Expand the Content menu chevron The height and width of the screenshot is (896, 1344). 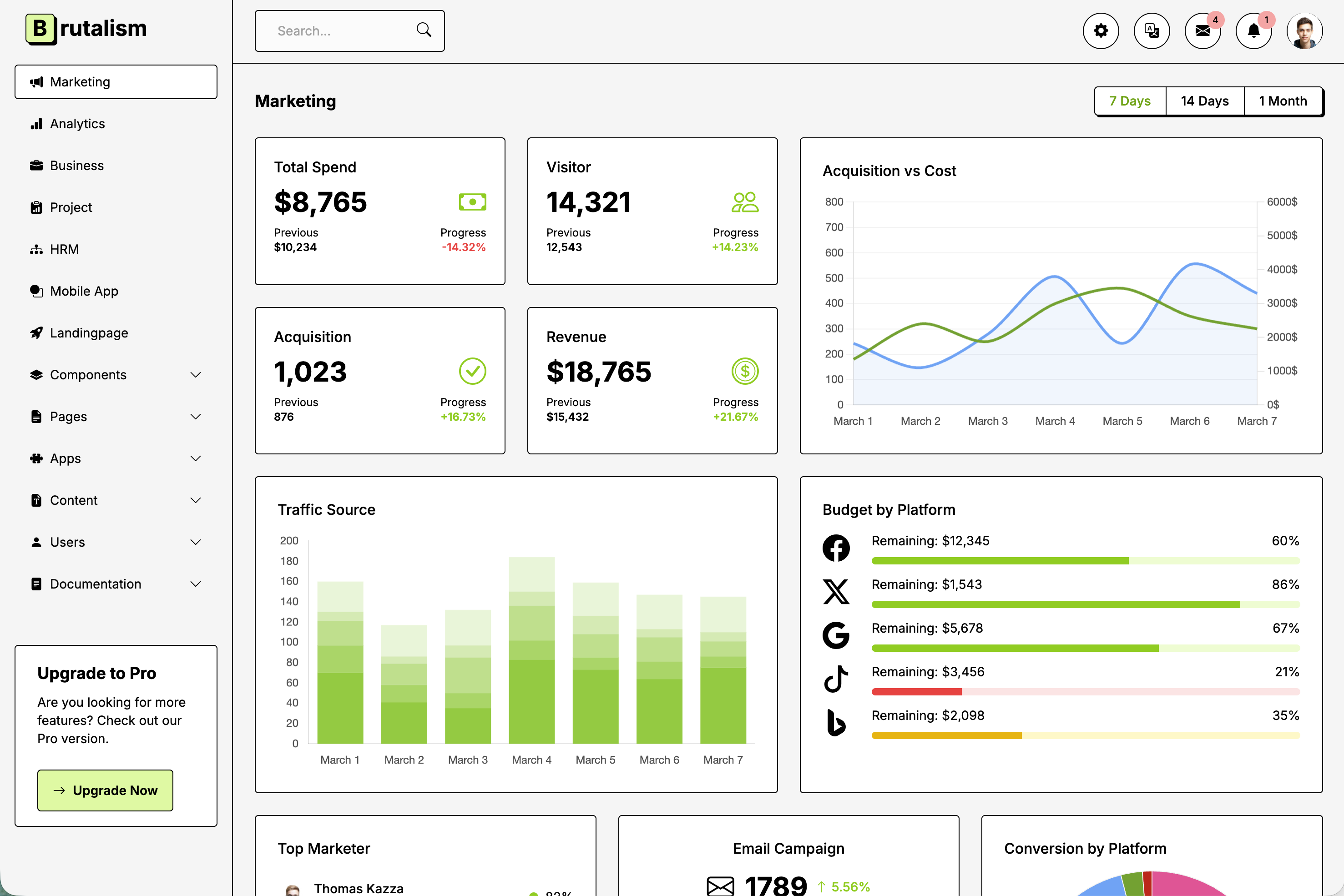pyautogui.click(x=196, y=501)
